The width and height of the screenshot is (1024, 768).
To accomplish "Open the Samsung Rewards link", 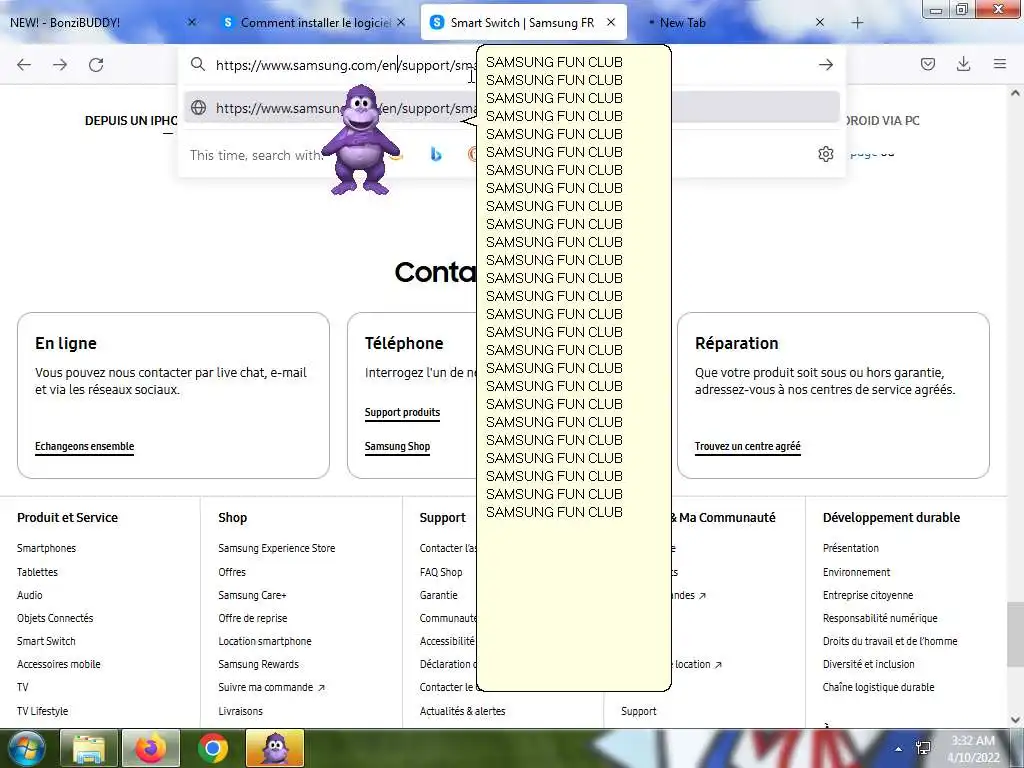I will click(x=259, y=664).
